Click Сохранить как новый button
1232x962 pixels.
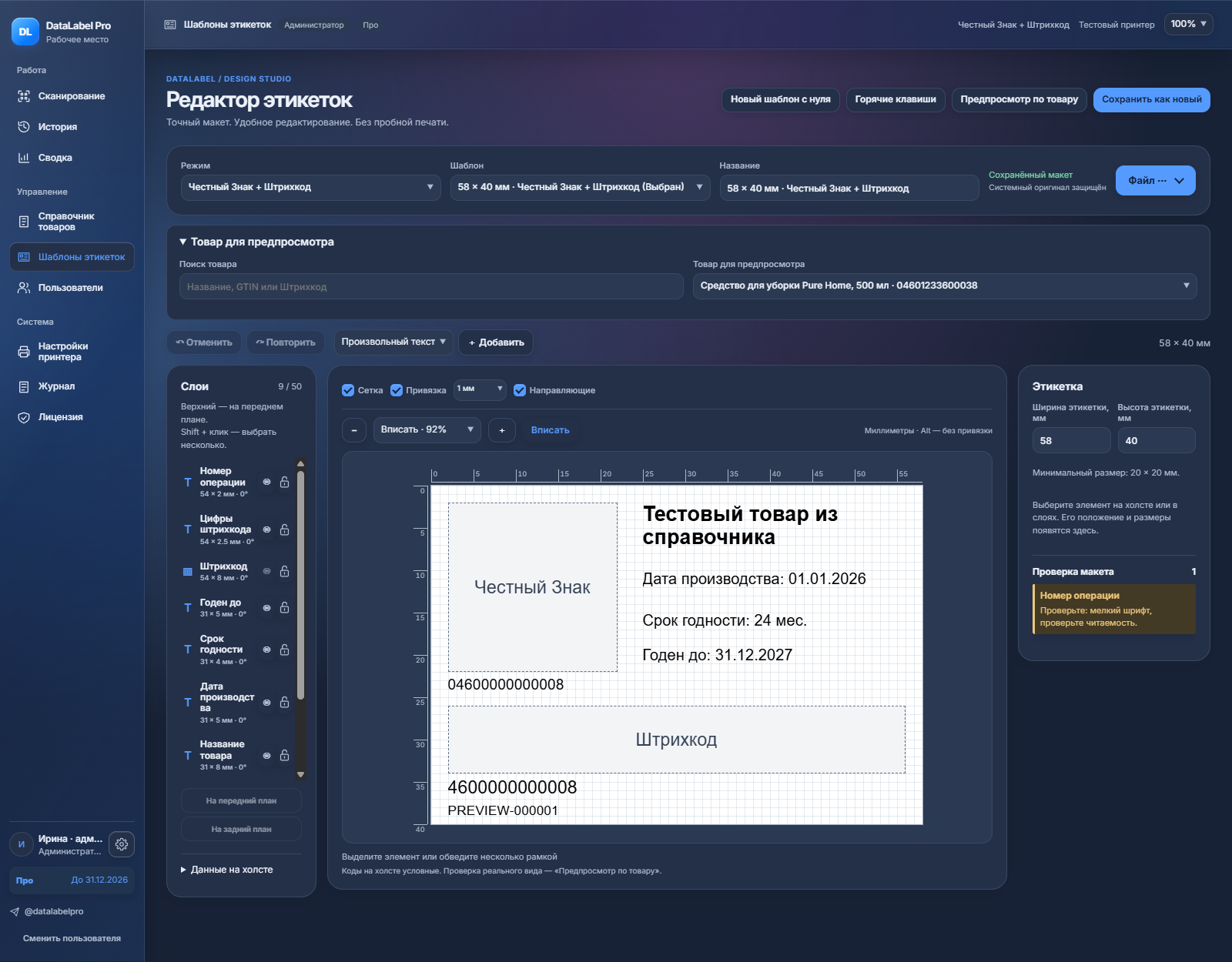1152,100
